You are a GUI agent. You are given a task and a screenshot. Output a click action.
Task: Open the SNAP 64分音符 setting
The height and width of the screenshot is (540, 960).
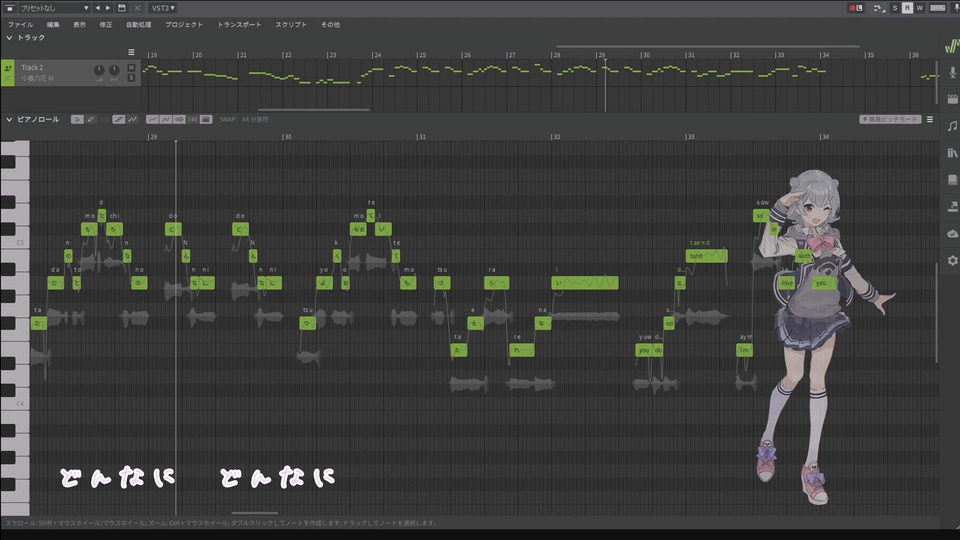(x=244, y=119)
